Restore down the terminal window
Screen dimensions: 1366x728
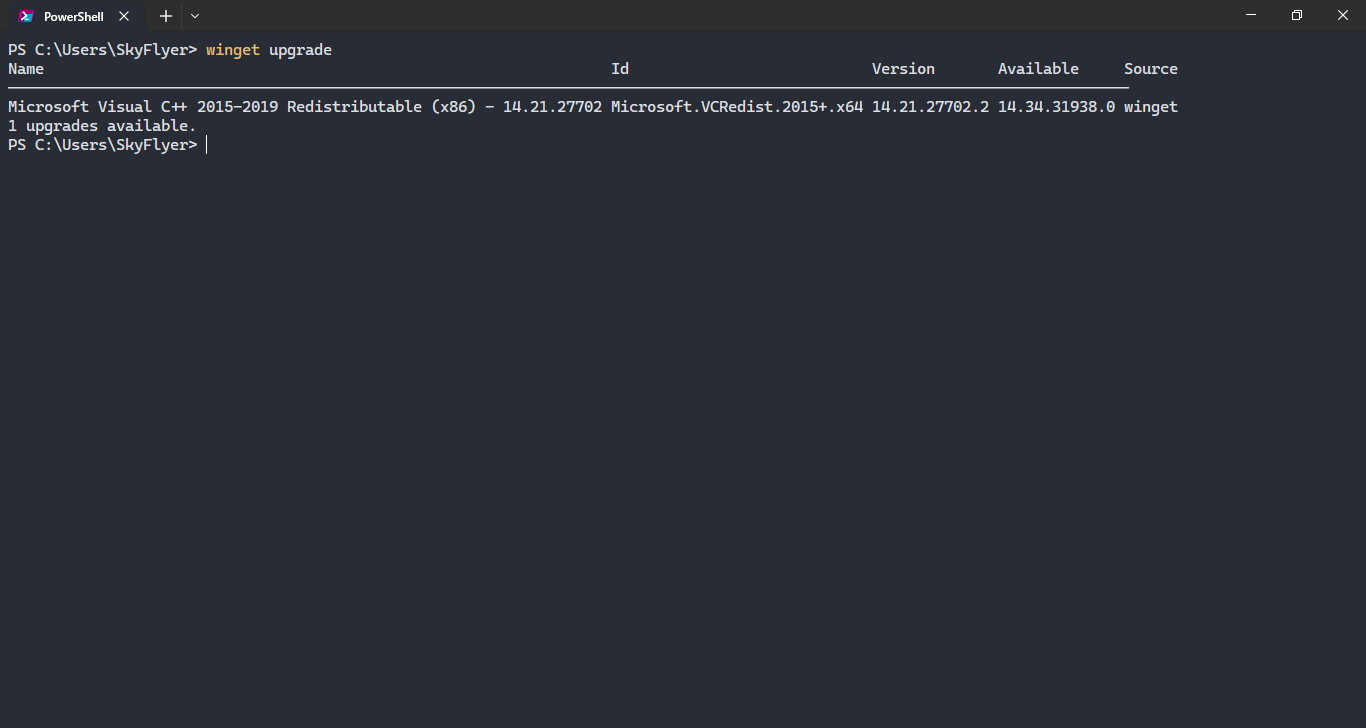(x=1296, y=15)
